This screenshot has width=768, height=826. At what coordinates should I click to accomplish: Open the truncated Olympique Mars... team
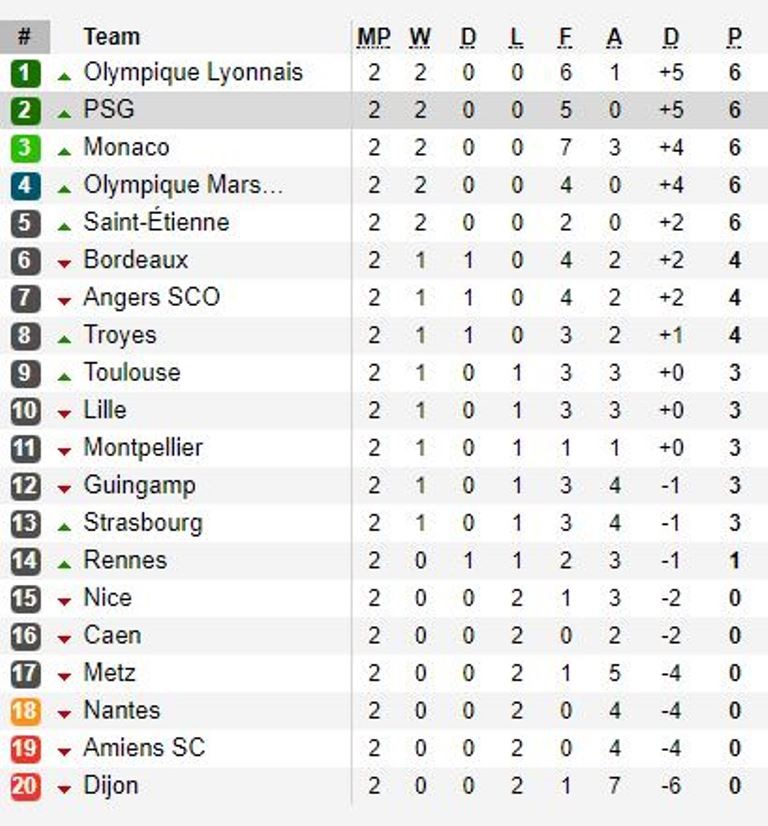[x=183, y=185]
